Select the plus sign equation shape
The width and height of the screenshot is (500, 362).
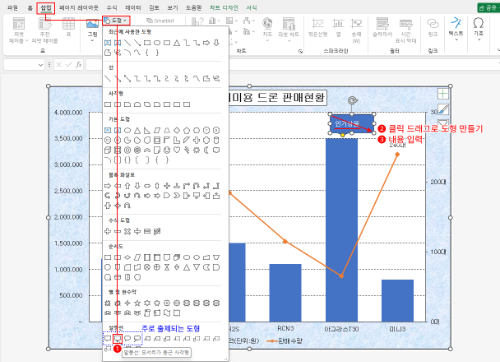[108, 231]
